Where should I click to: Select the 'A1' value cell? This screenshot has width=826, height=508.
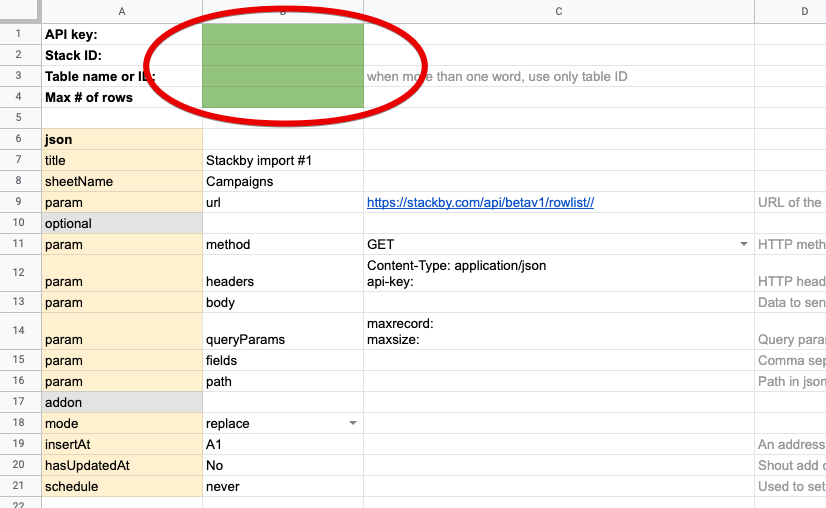click(x=283, y=445)
